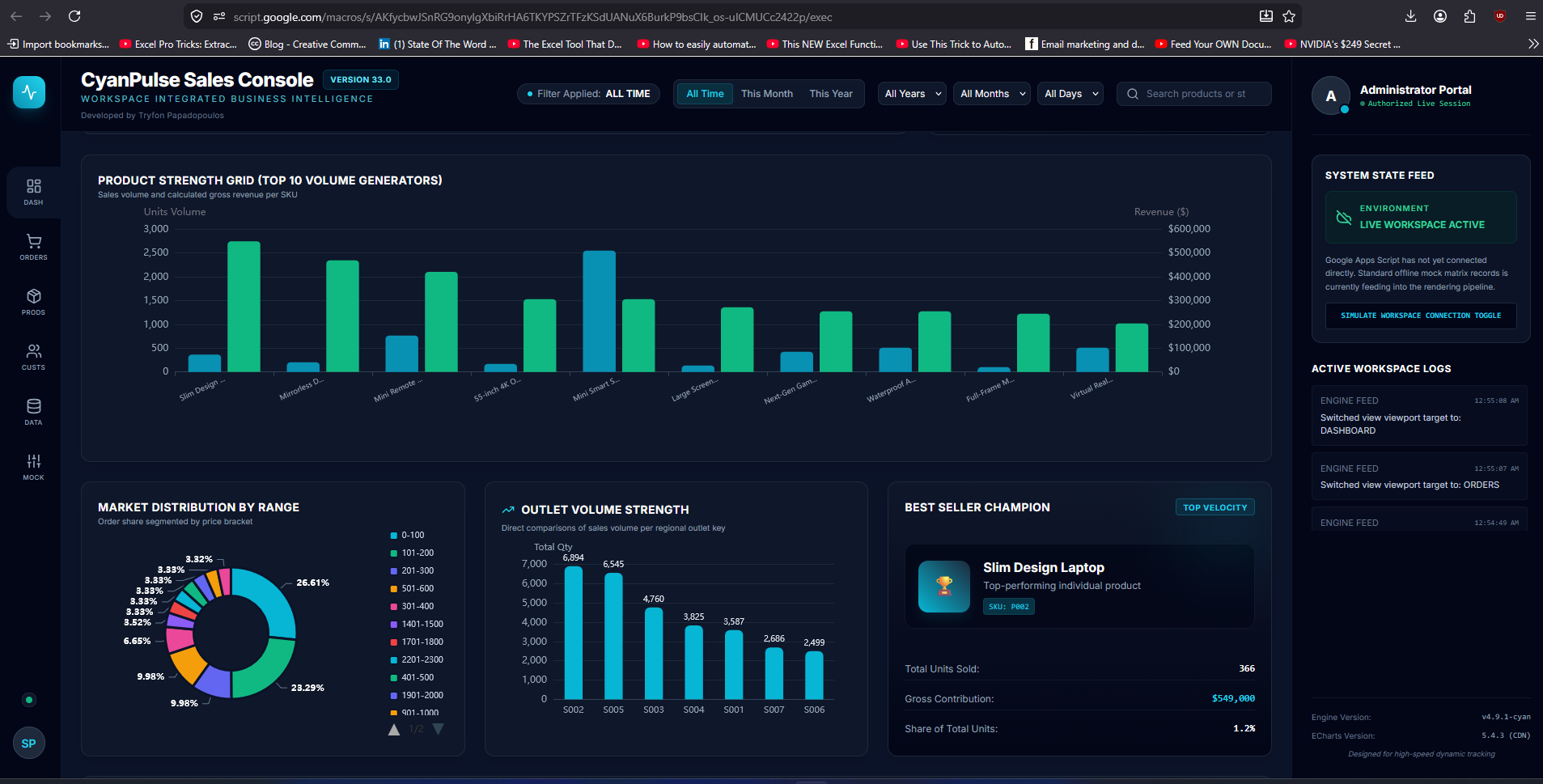Screen dimensions: 1543x784
Task: Expand the All Years dropdown
Action: (x=912, y=94)
